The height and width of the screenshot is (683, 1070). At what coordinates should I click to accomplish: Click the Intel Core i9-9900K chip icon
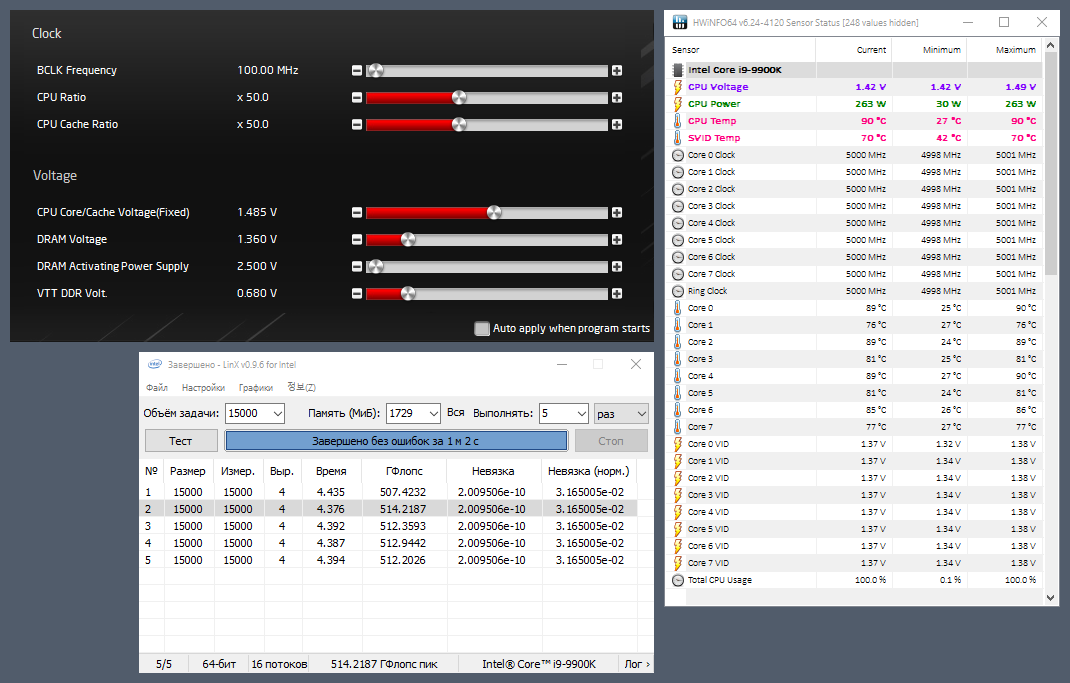point(678,70)
